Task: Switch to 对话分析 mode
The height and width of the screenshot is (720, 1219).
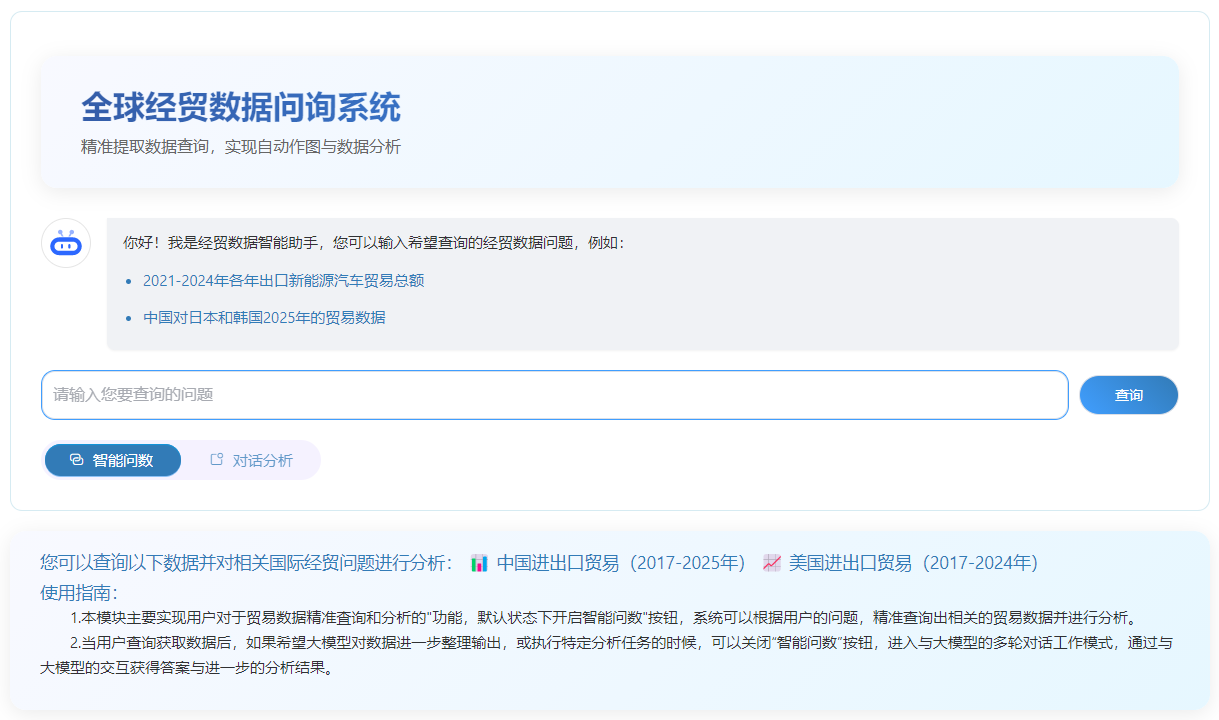Action: pos(251,460)
